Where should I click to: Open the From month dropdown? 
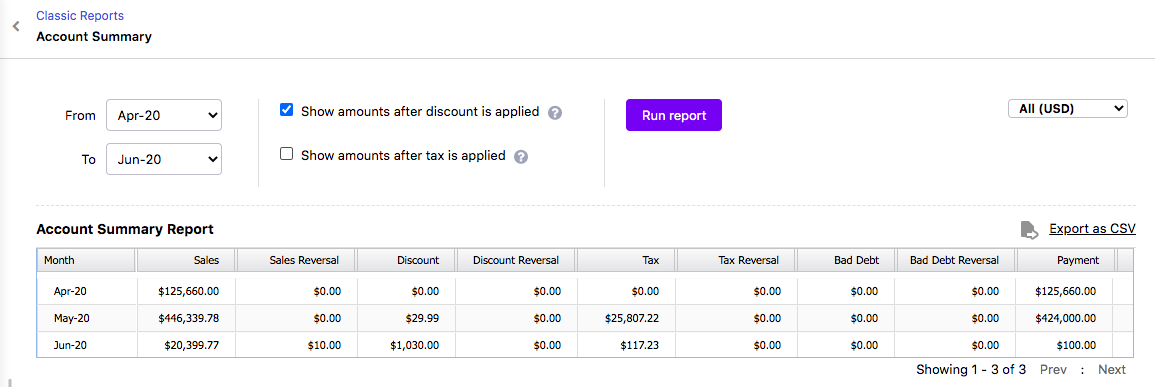164,115
